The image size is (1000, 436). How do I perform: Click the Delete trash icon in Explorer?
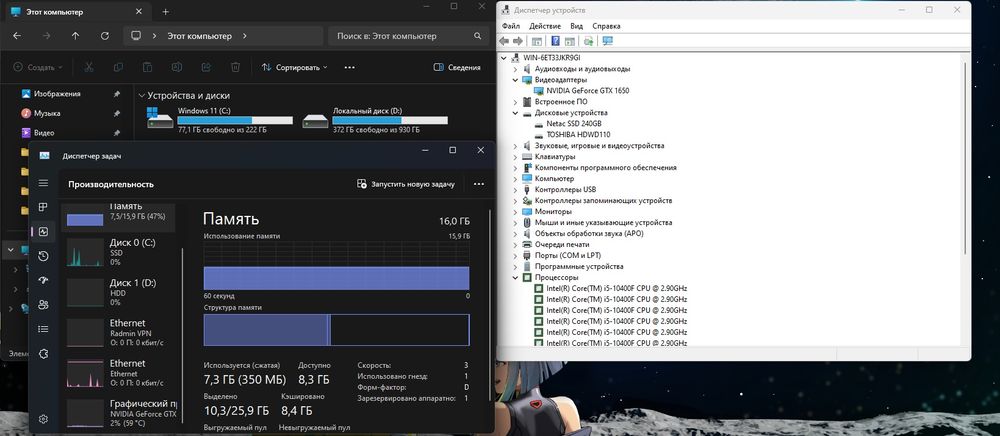(235, 67)
